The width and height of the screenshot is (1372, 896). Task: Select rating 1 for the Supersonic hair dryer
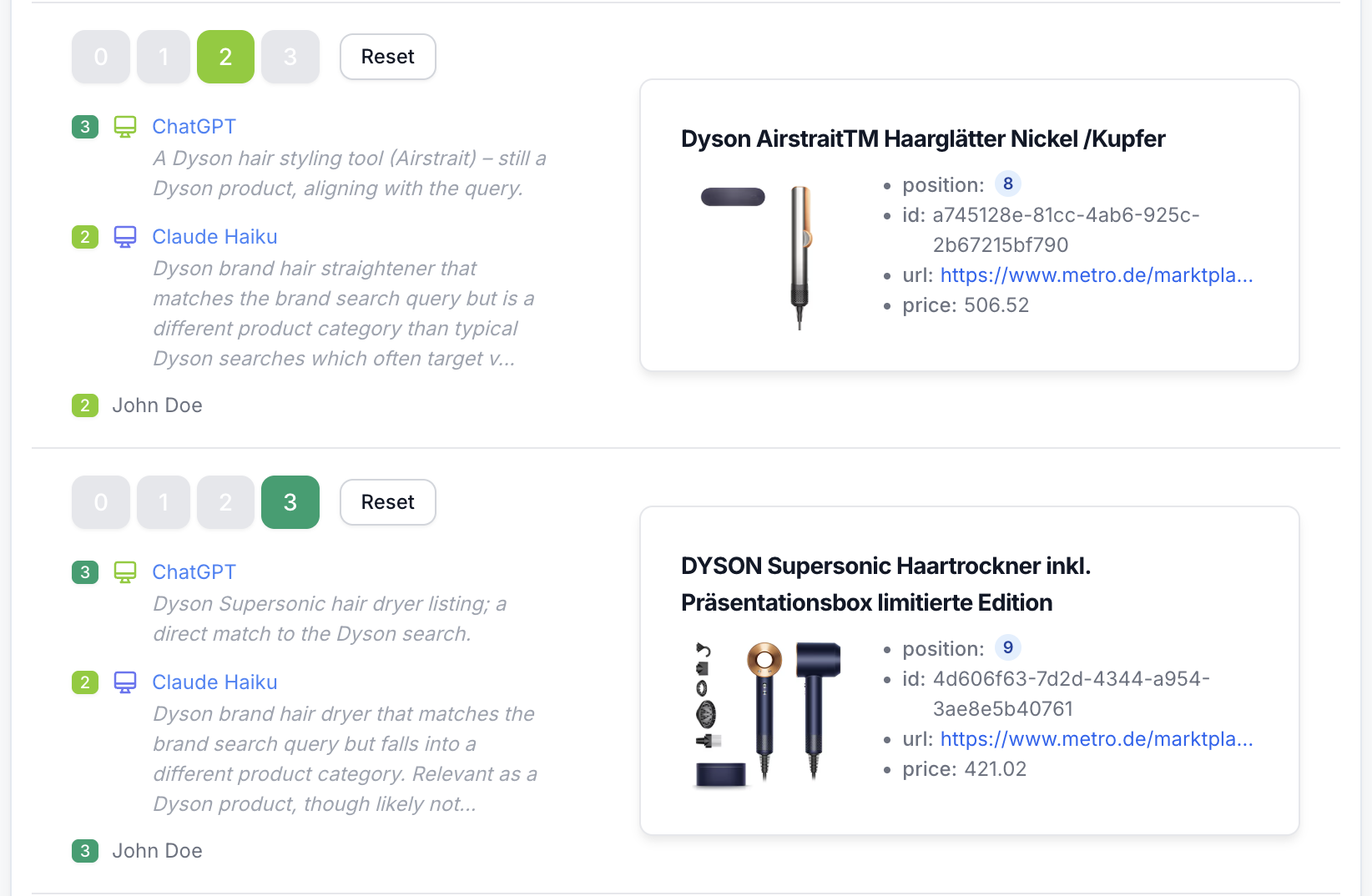click(x=163, y=501)
